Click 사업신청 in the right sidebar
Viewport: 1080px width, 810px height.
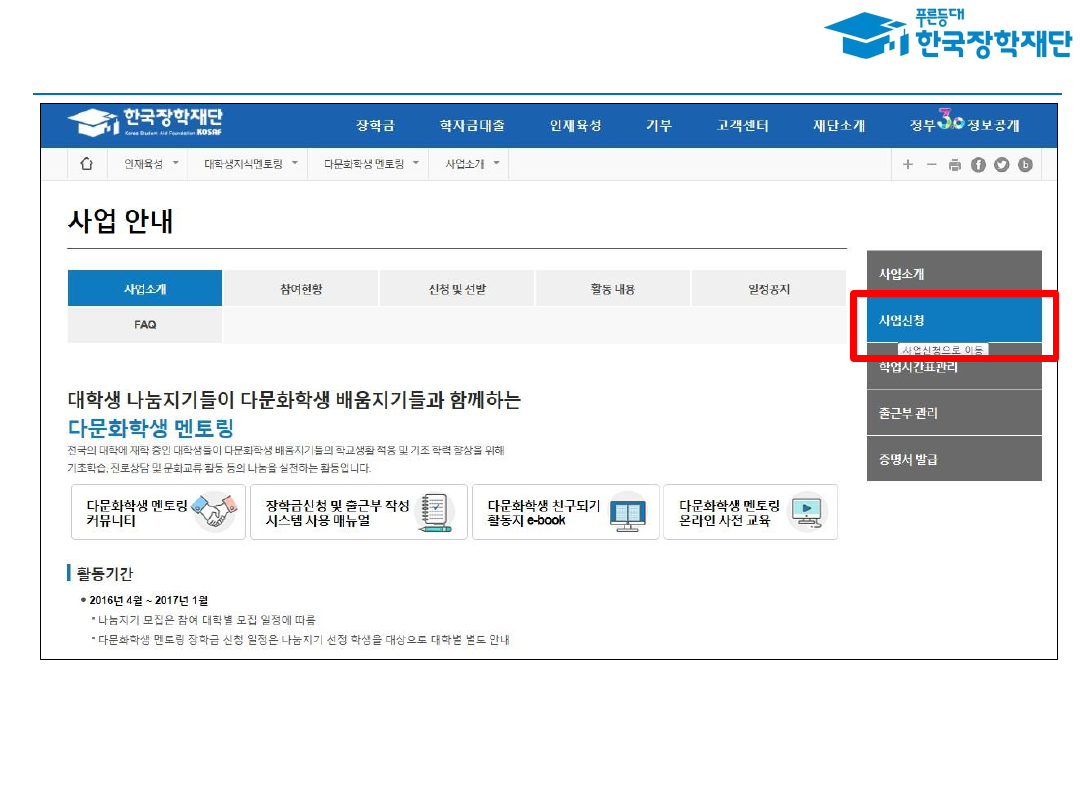[953, 321]
